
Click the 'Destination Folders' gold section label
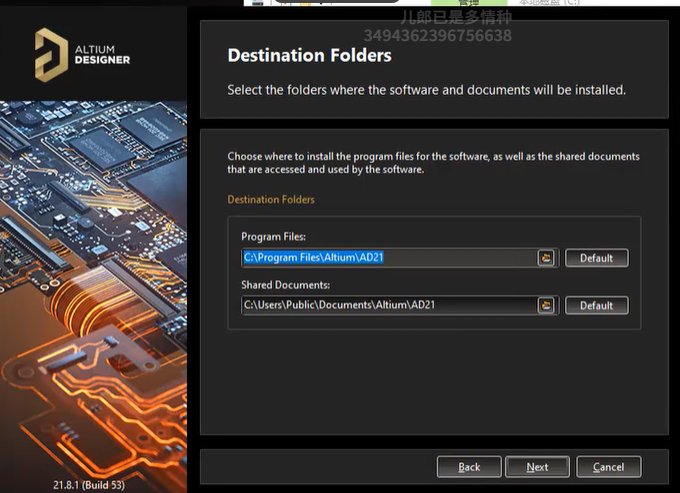(x=271, y=199)
